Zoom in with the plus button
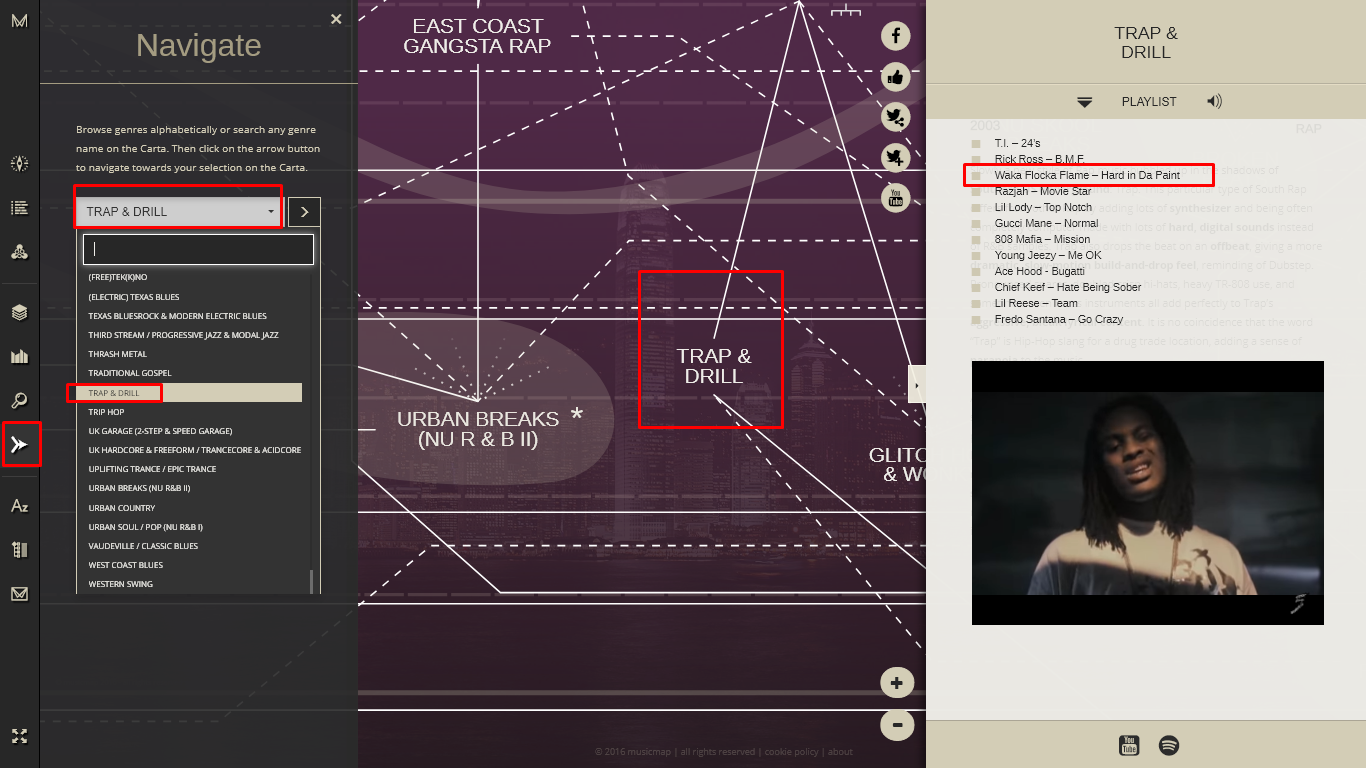Viewport: 1366px width, 768px height. (897, 683)
